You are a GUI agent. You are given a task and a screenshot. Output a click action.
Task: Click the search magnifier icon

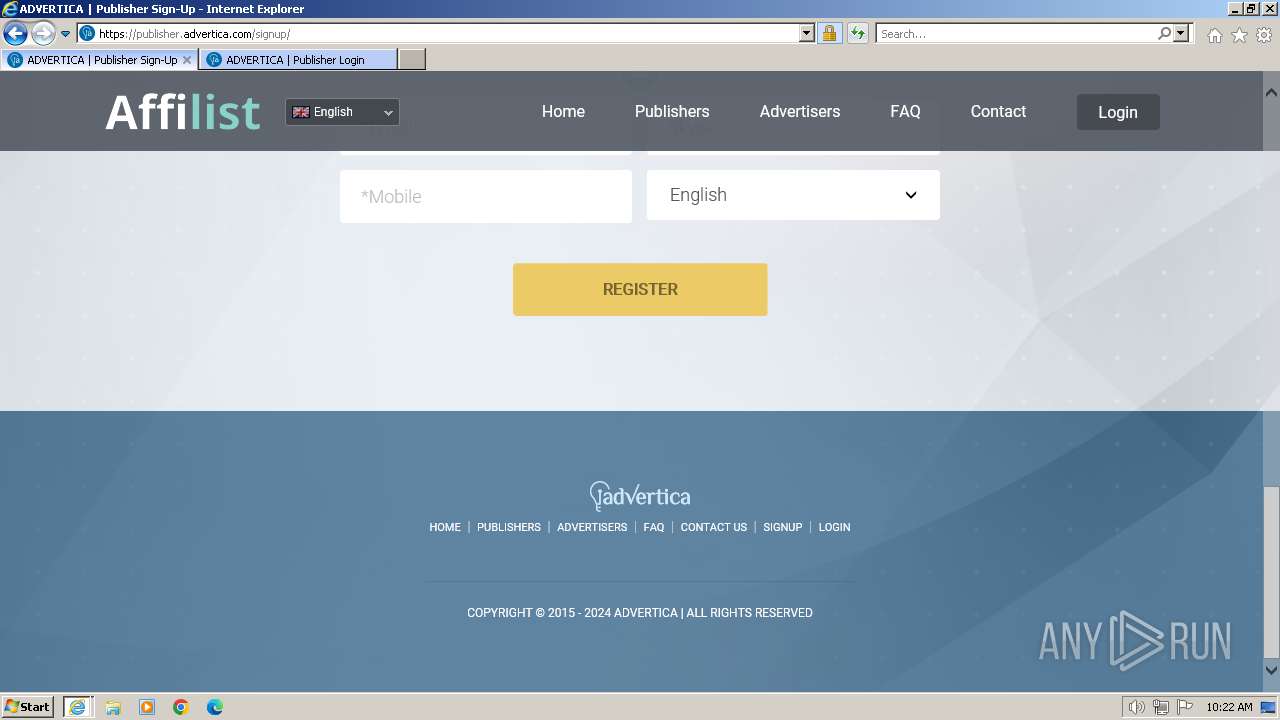coord(1164,34)
